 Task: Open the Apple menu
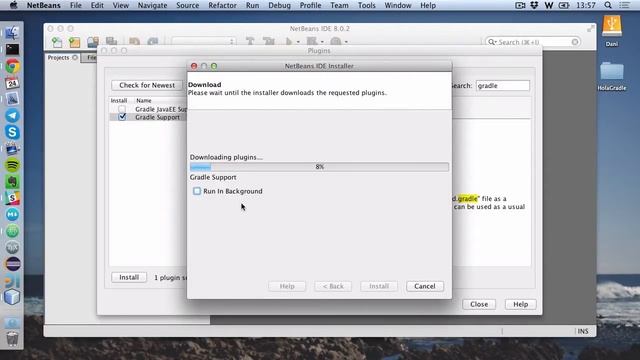(x=13, y=5)
